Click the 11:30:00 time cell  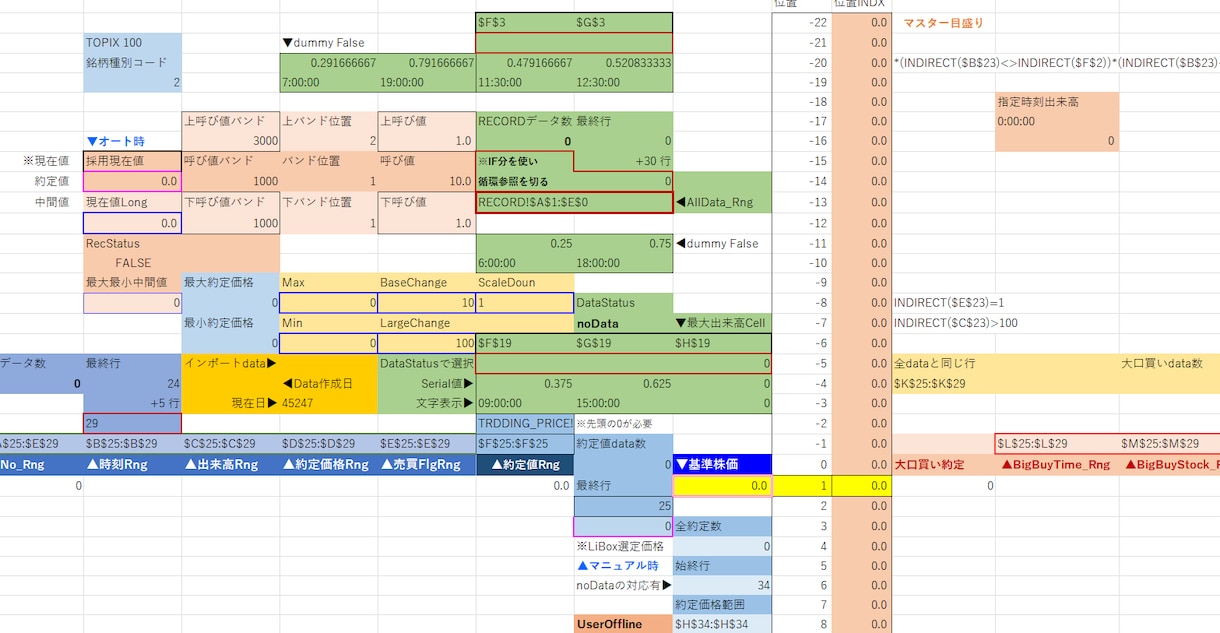pos(524,82)
